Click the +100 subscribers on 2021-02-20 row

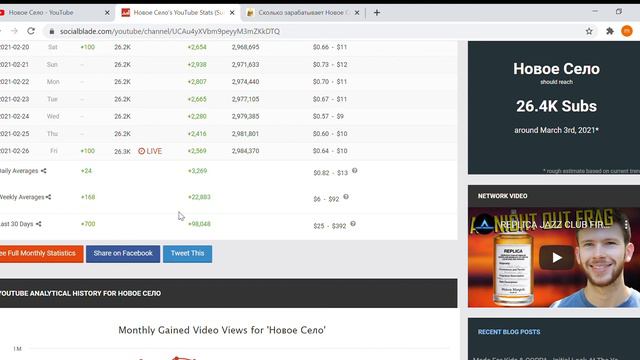click(x=87, y=47)
